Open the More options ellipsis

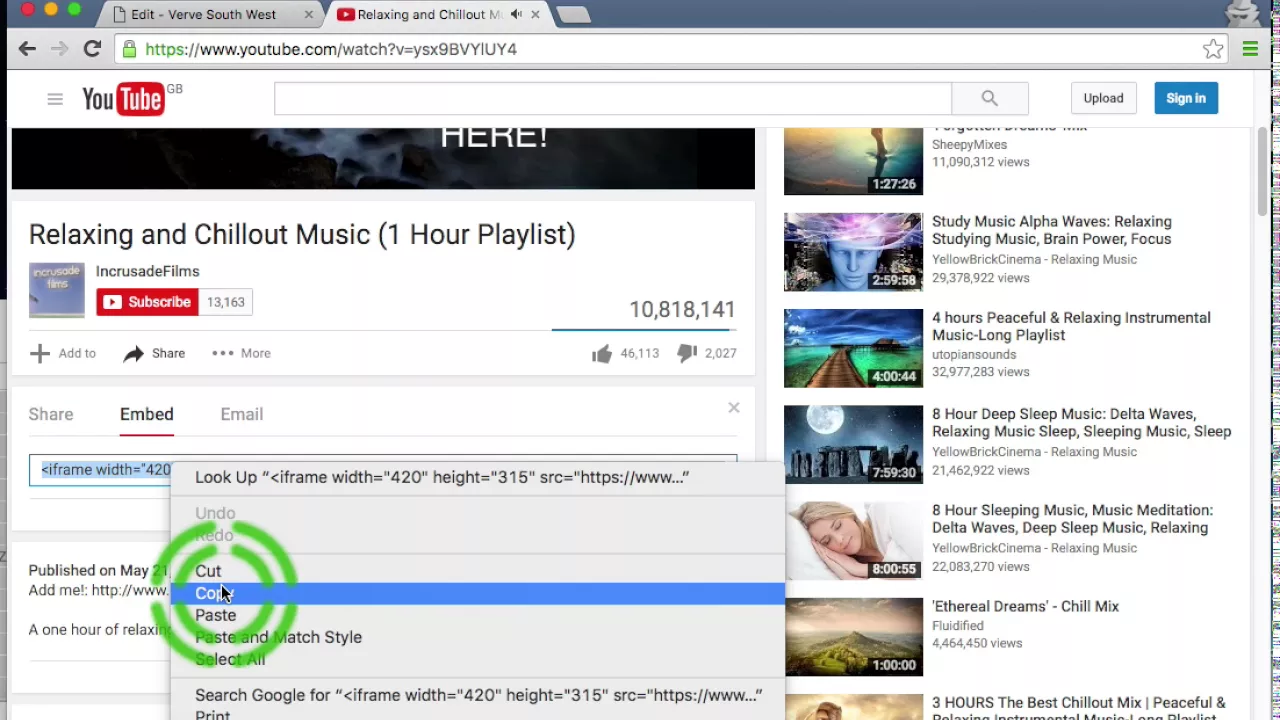pyautogui.click(x=241, y=353)
